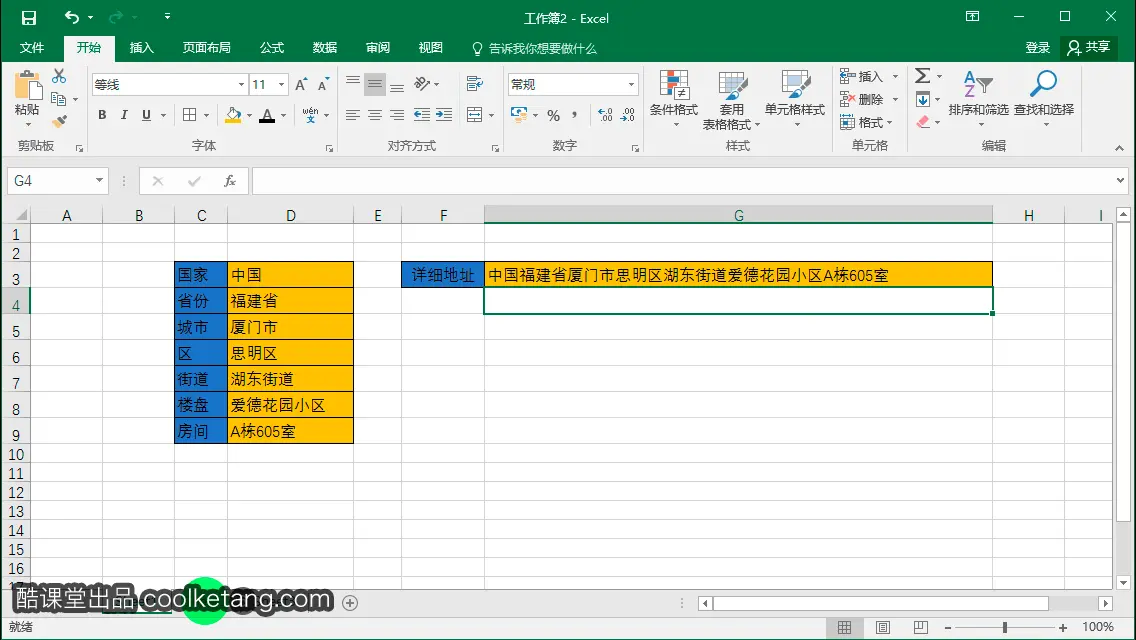Viewport: 1136px width, 640px height.
Task: Click the Decrease Decimal icon
Action: tap(627, 115)
